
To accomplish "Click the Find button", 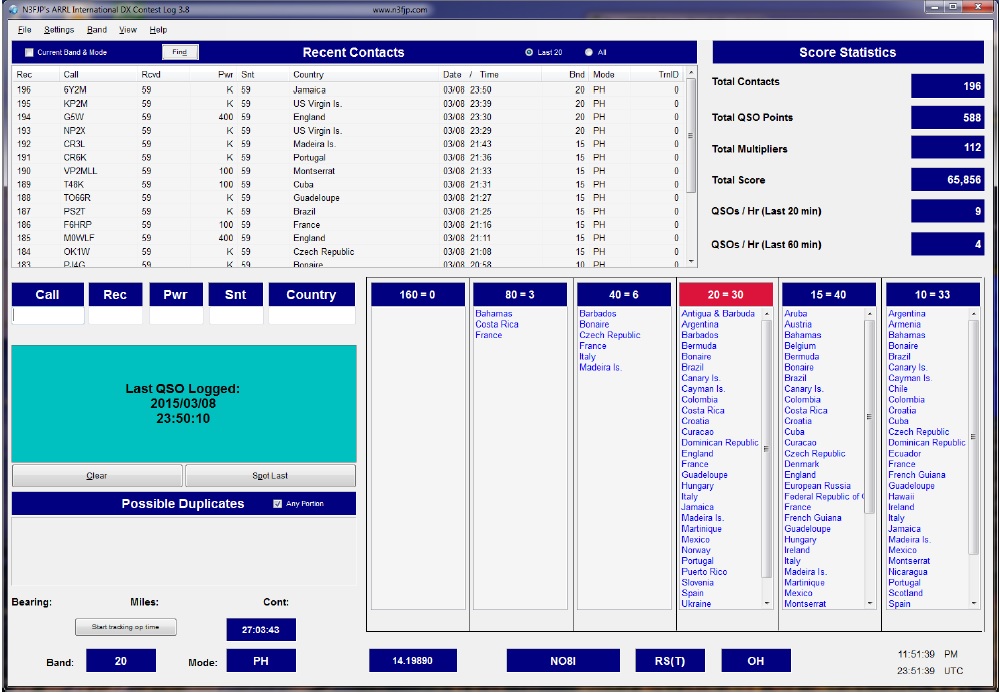I will click(x=180, y=52).
